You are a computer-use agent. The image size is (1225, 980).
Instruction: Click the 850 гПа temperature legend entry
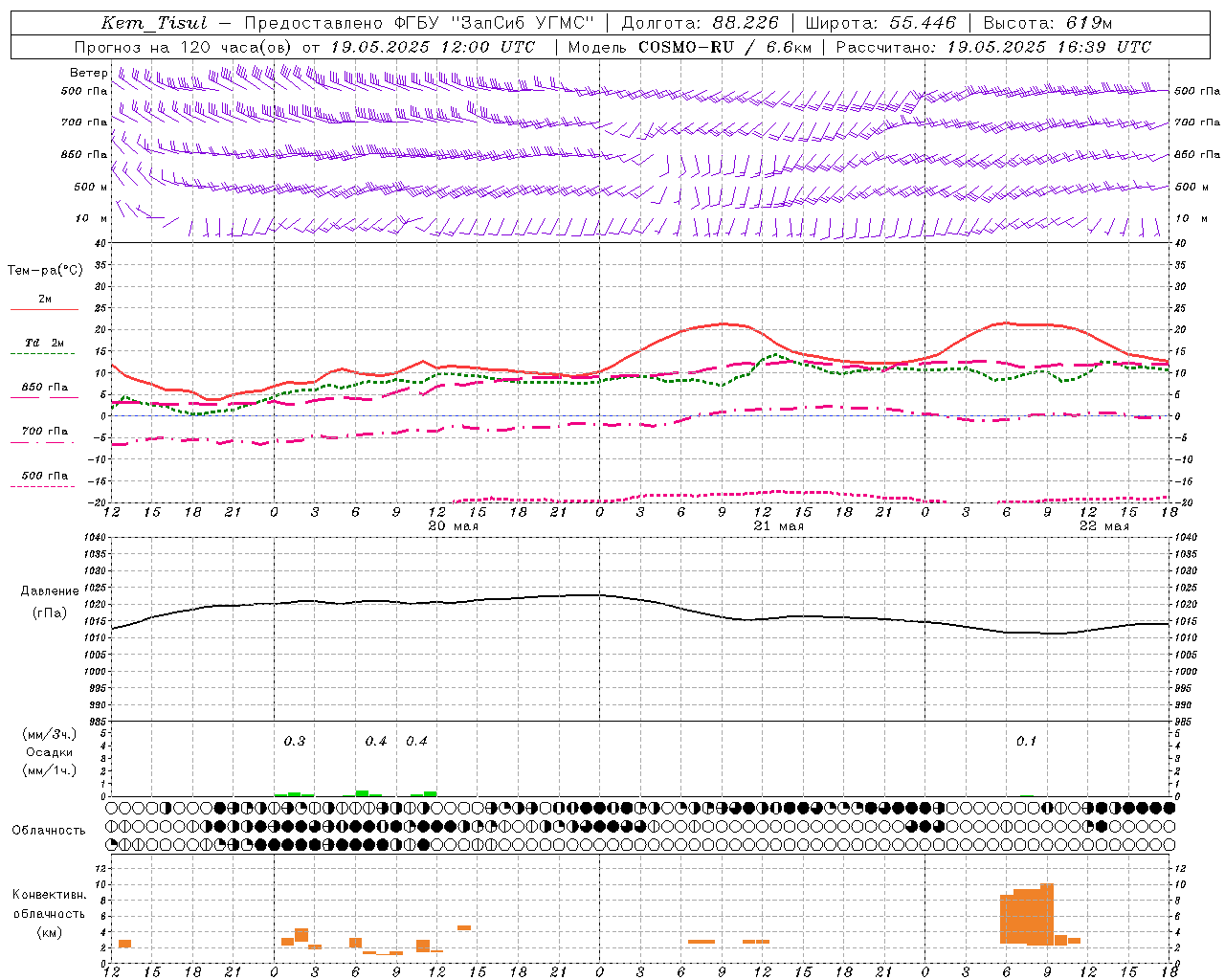(45, 388)
